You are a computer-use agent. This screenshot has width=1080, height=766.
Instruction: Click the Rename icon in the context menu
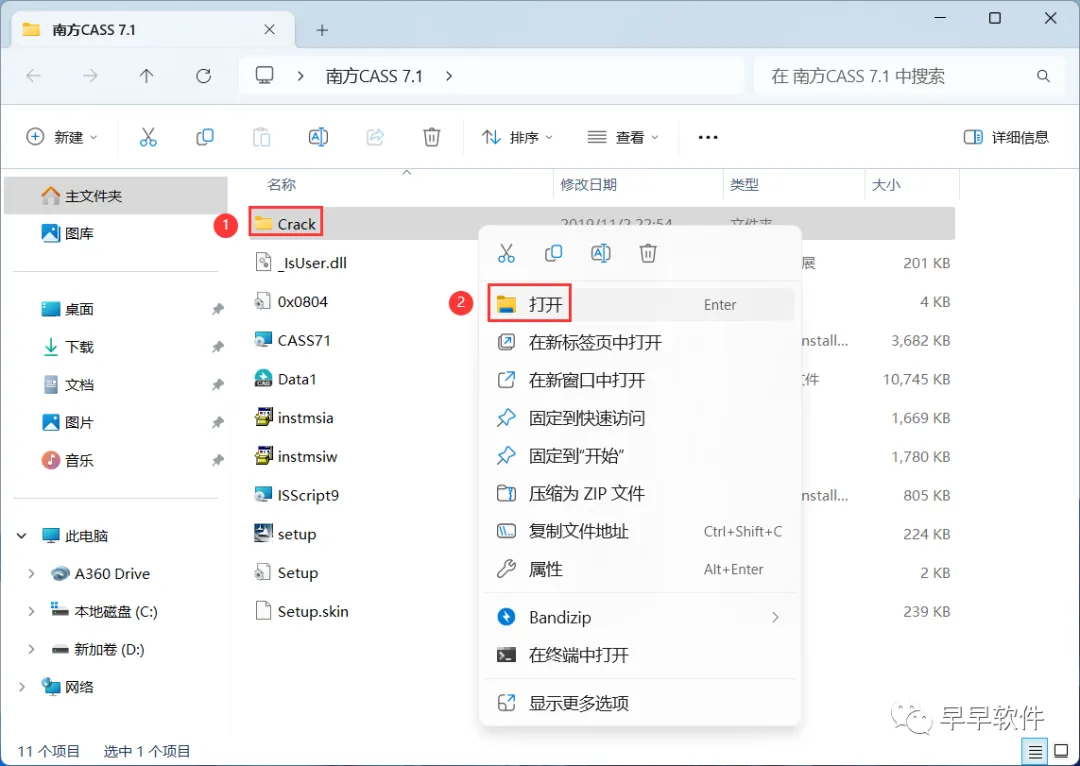point(601,253)
